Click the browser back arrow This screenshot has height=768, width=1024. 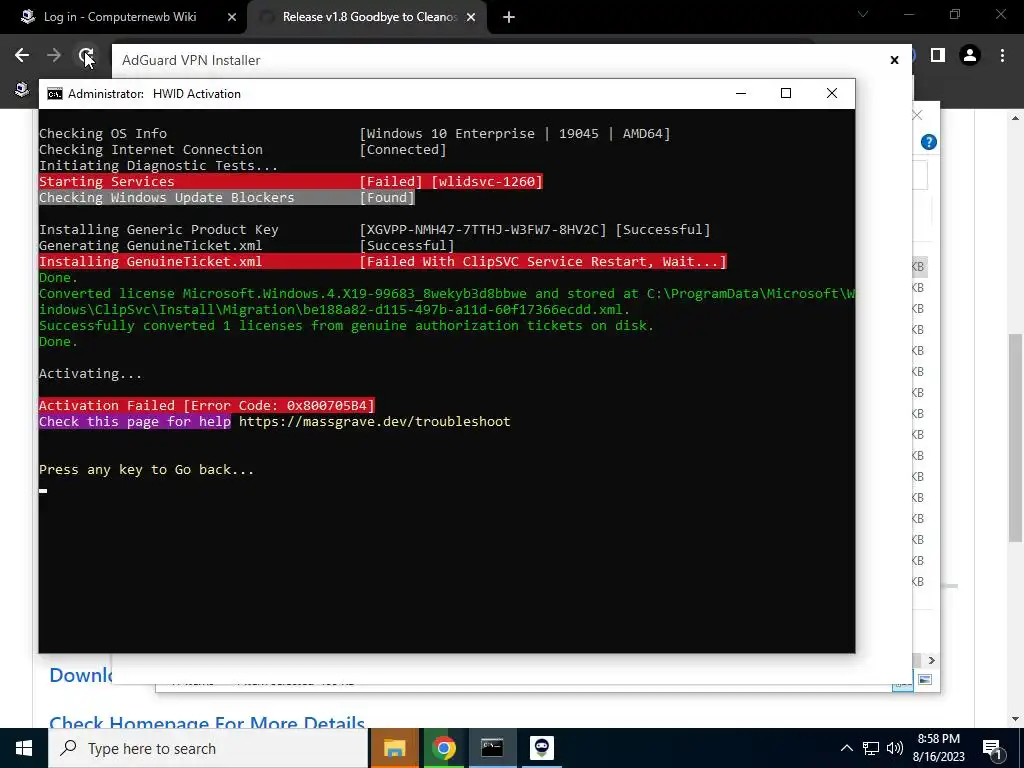[22, 56]
